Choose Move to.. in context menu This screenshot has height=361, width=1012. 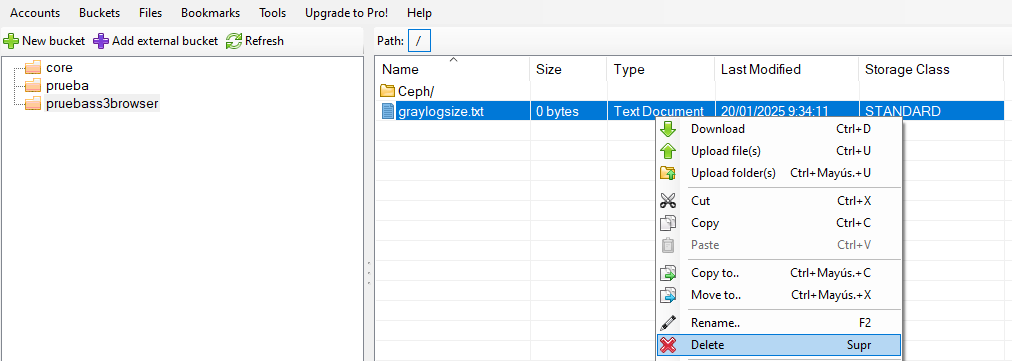(x=778, y=295)
